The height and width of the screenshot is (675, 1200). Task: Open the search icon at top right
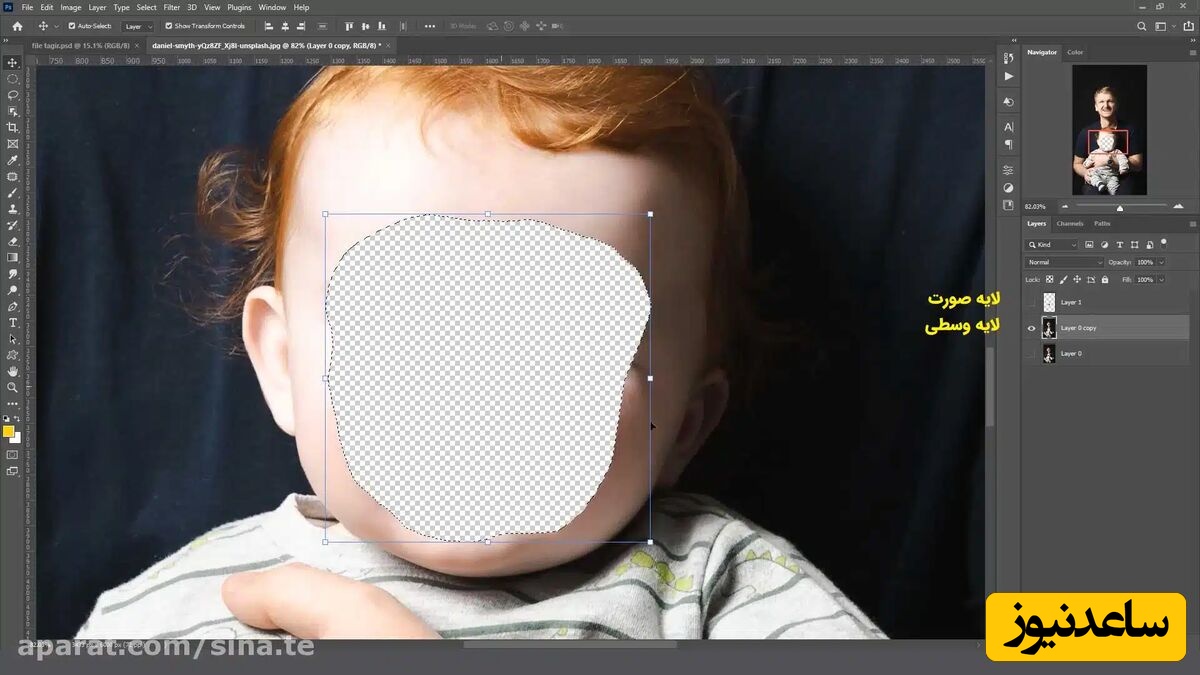[x=1142, y=26]
